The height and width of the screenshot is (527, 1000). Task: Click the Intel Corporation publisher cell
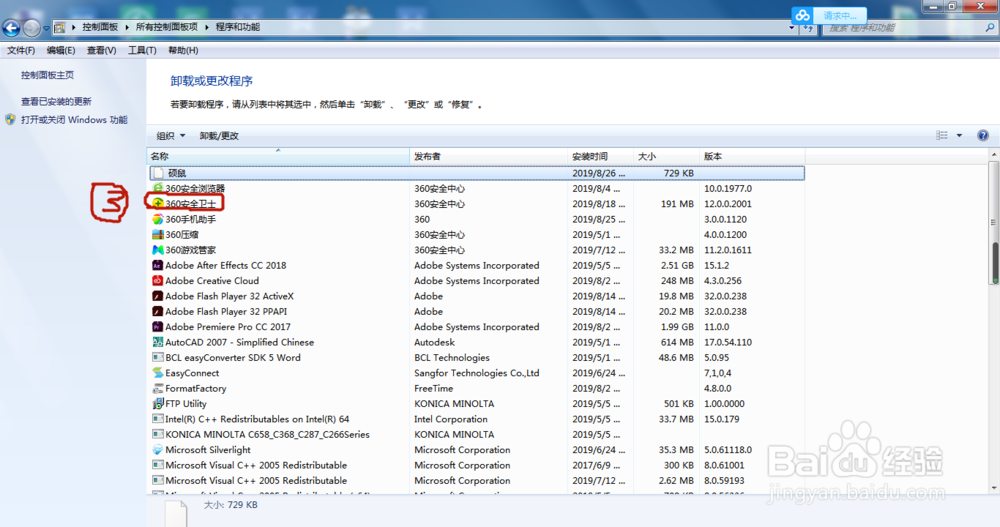click(x=451, y=419)
